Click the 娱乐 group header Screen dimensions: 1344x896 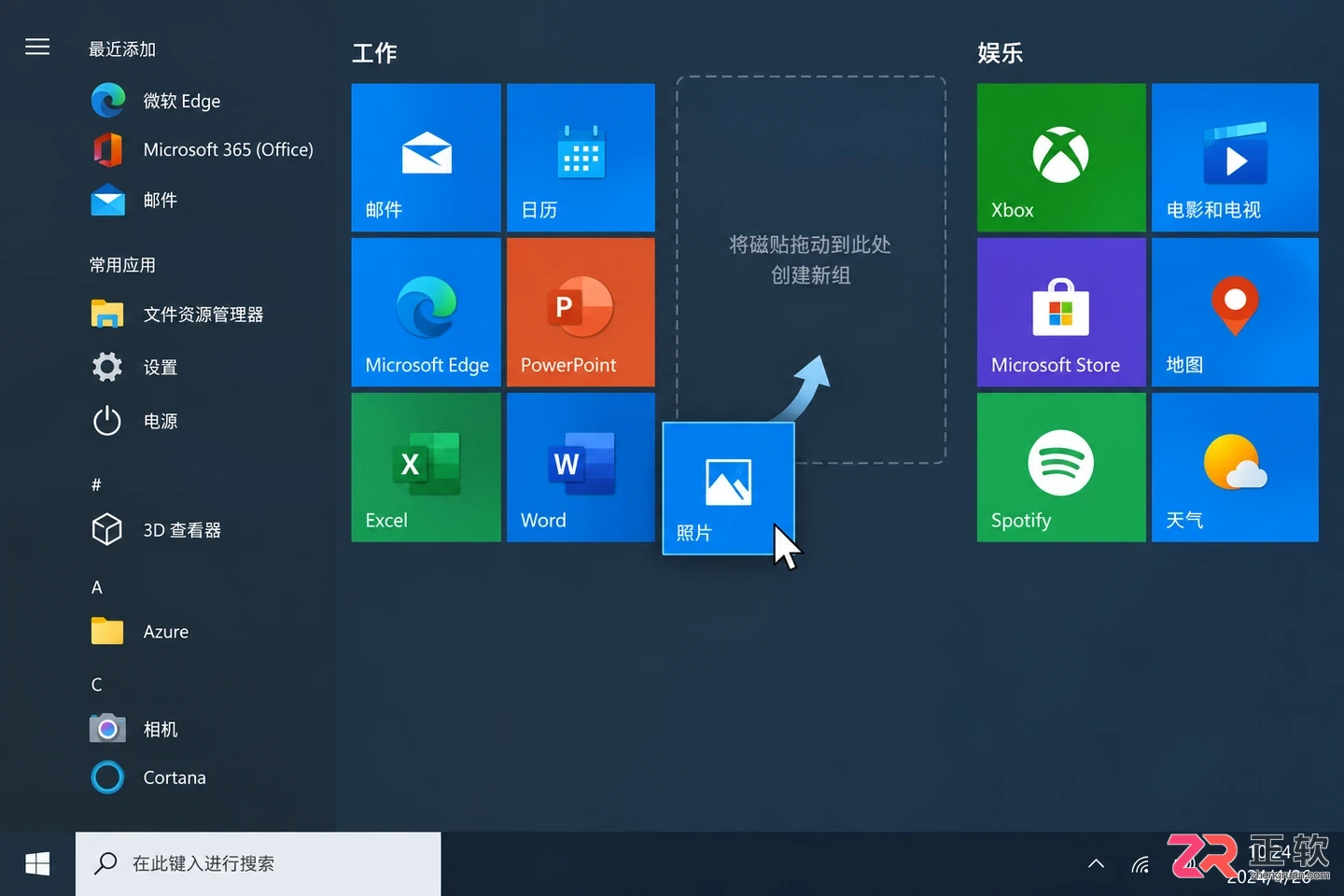(x=1001, y=53)
